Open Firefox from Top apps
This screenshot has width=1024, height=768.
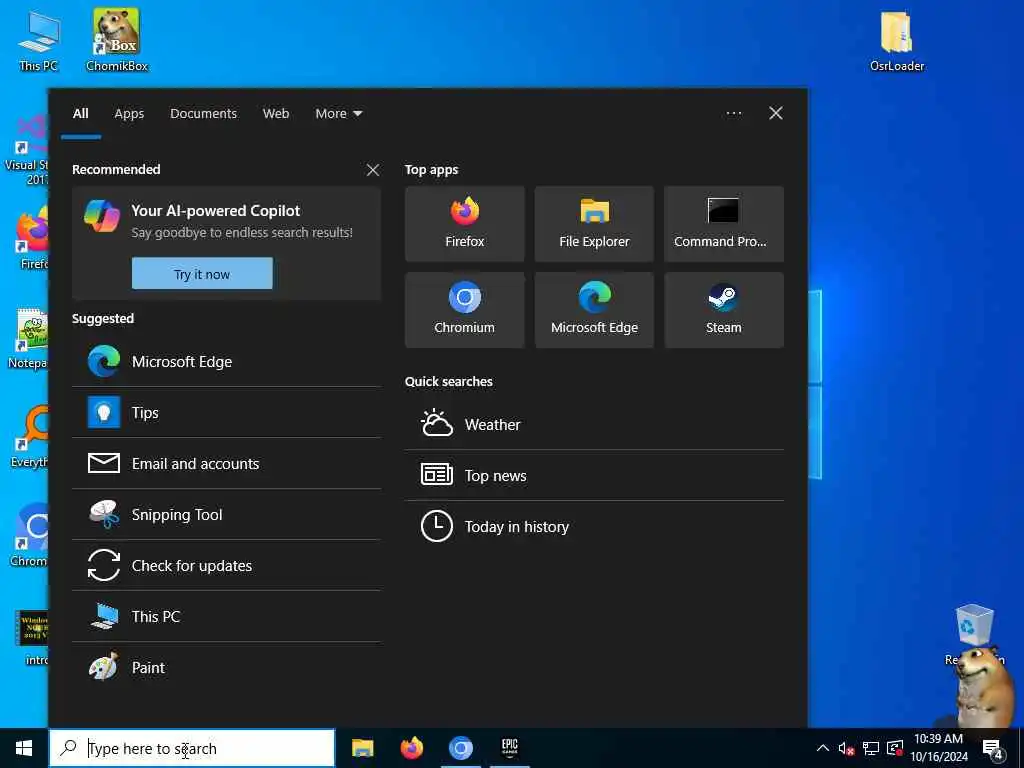click(464, 224)
